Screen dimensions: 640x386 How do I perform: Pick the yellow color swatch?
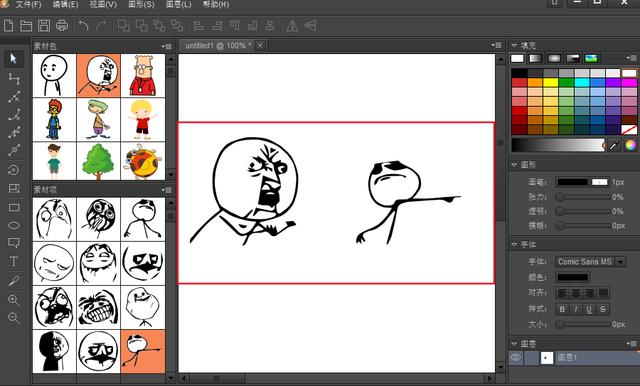coord(551,83)
